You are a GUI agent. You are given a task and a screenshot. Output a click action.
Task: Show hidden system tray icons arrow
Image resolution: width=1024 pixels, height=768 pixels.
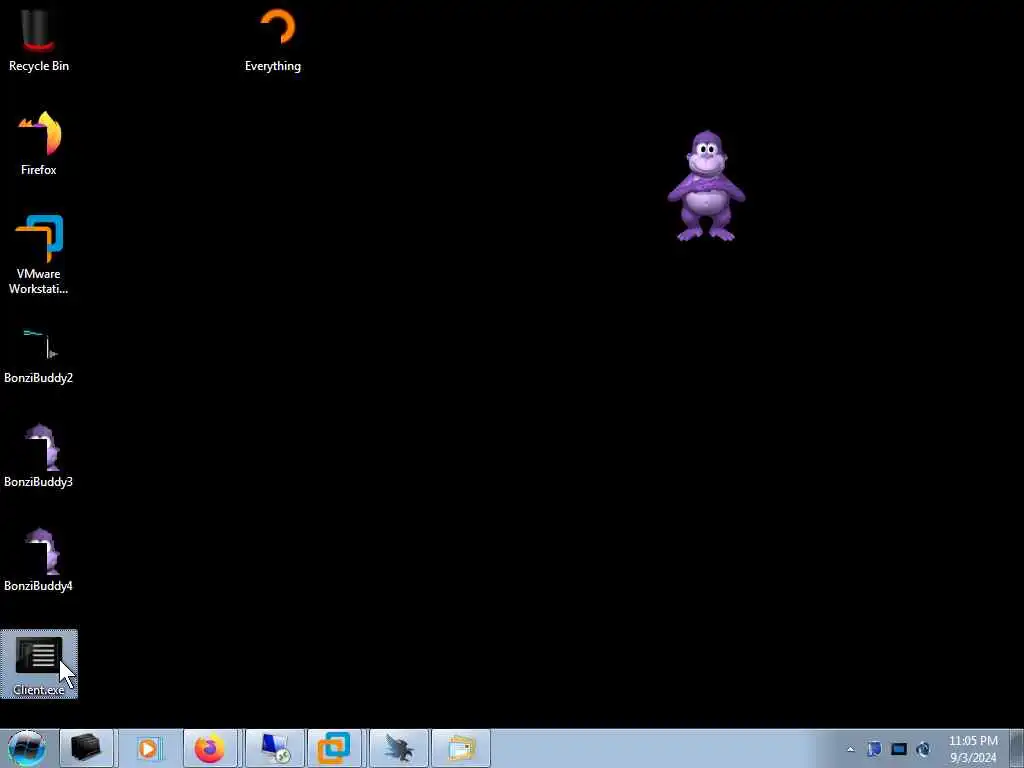[850, 750]
